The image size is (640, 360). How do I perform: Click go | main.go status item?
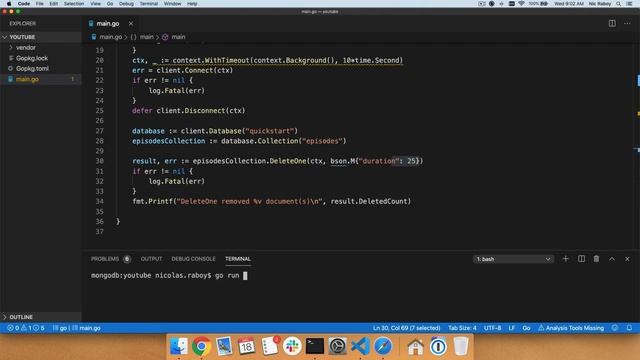click(77, 328)
